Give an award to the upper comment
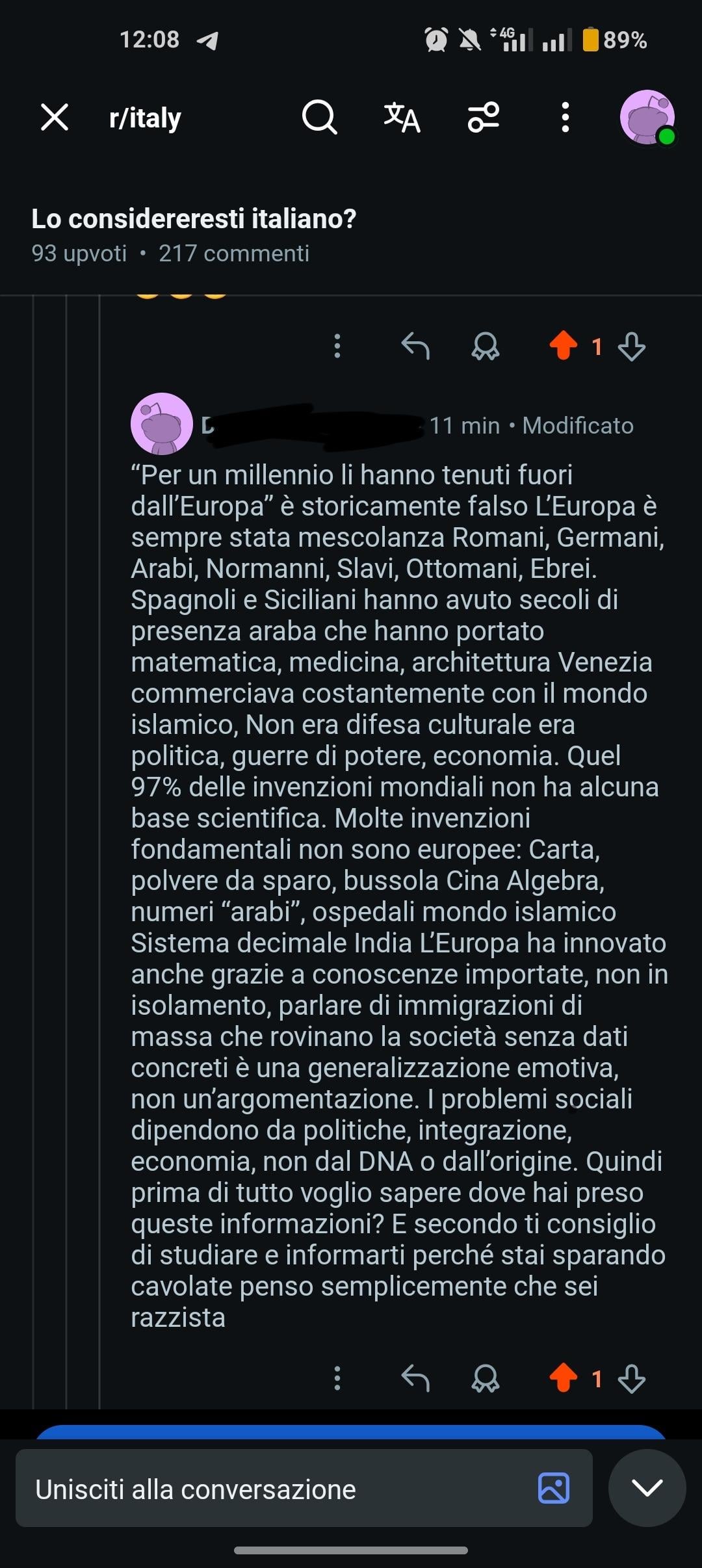The height and width of the screenshot is (1568, 702). tap(485, 346)
